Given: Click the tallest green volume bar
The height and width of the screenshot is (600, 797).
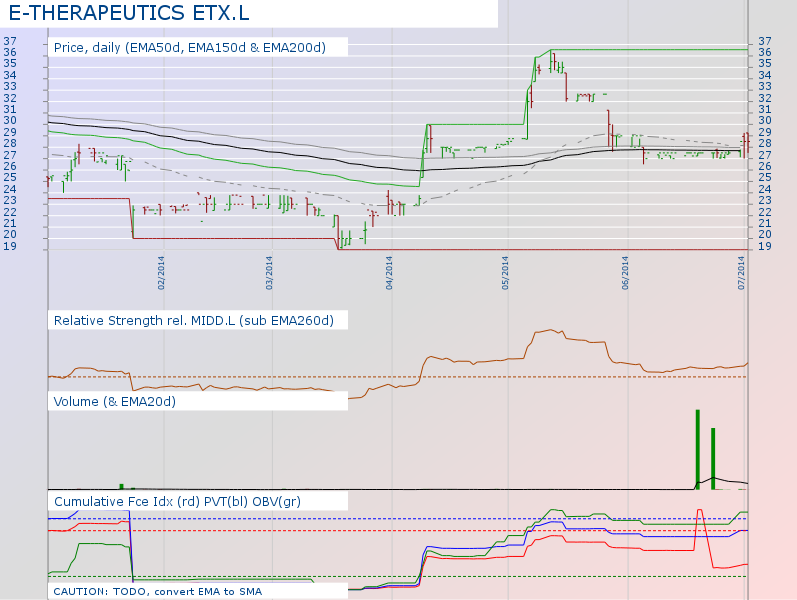Looking at the screenshot, I should click(x=698, y=449).
